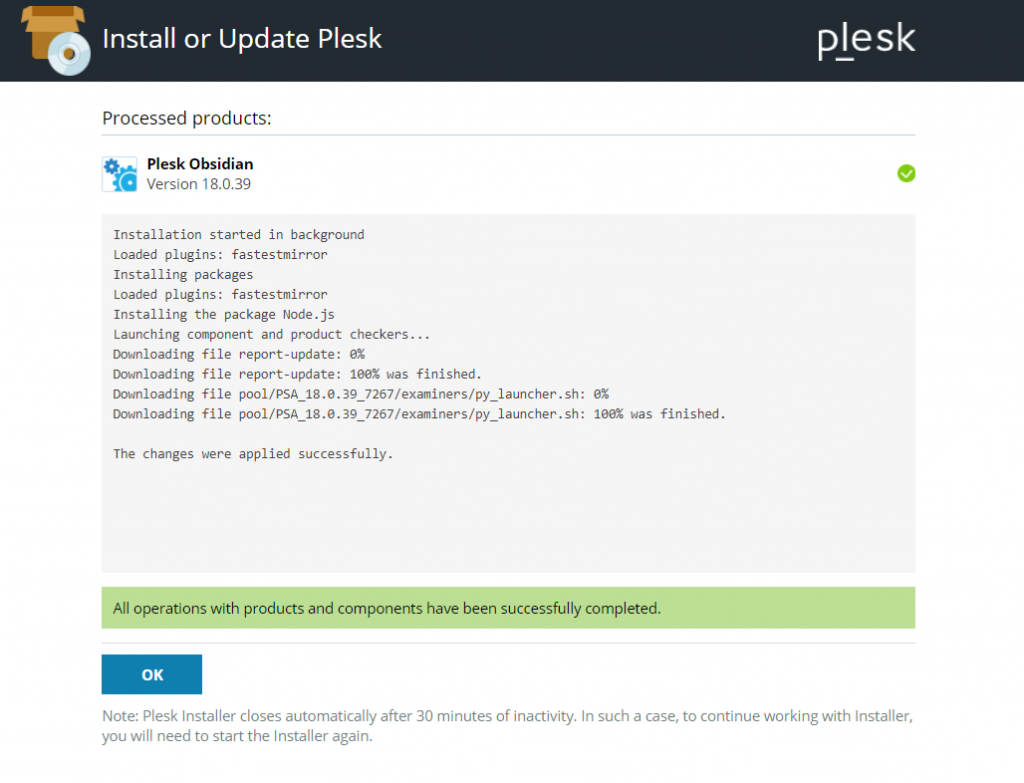
Task: Click the inactivity note below OK
Action: tap(507, 726)
